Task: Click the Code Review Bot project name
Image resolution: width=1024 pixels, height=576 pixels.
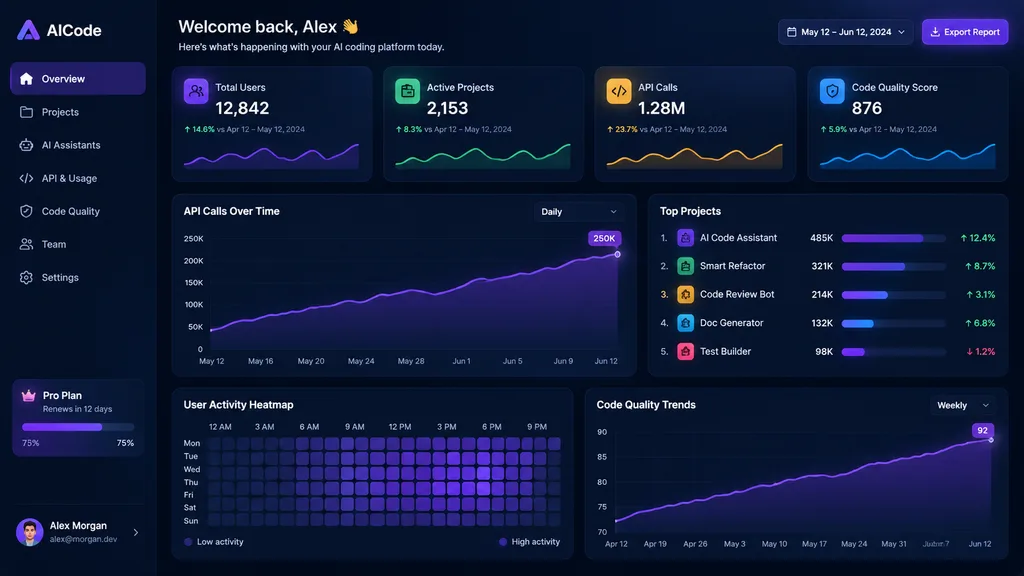Action: (737, 295)
